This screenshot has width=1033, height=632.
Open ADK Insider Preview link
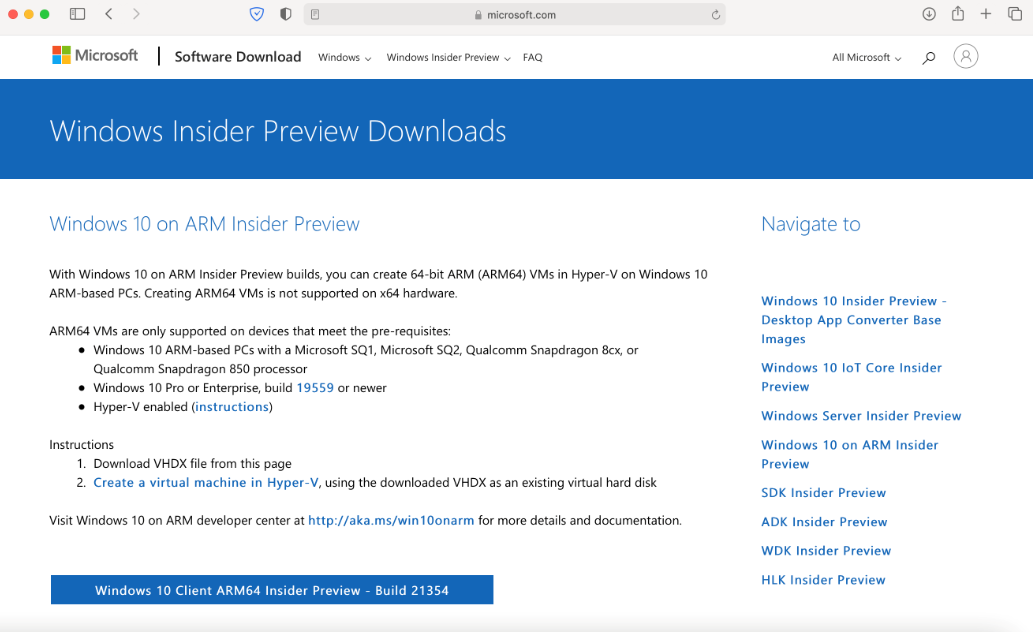pos(824,521)
